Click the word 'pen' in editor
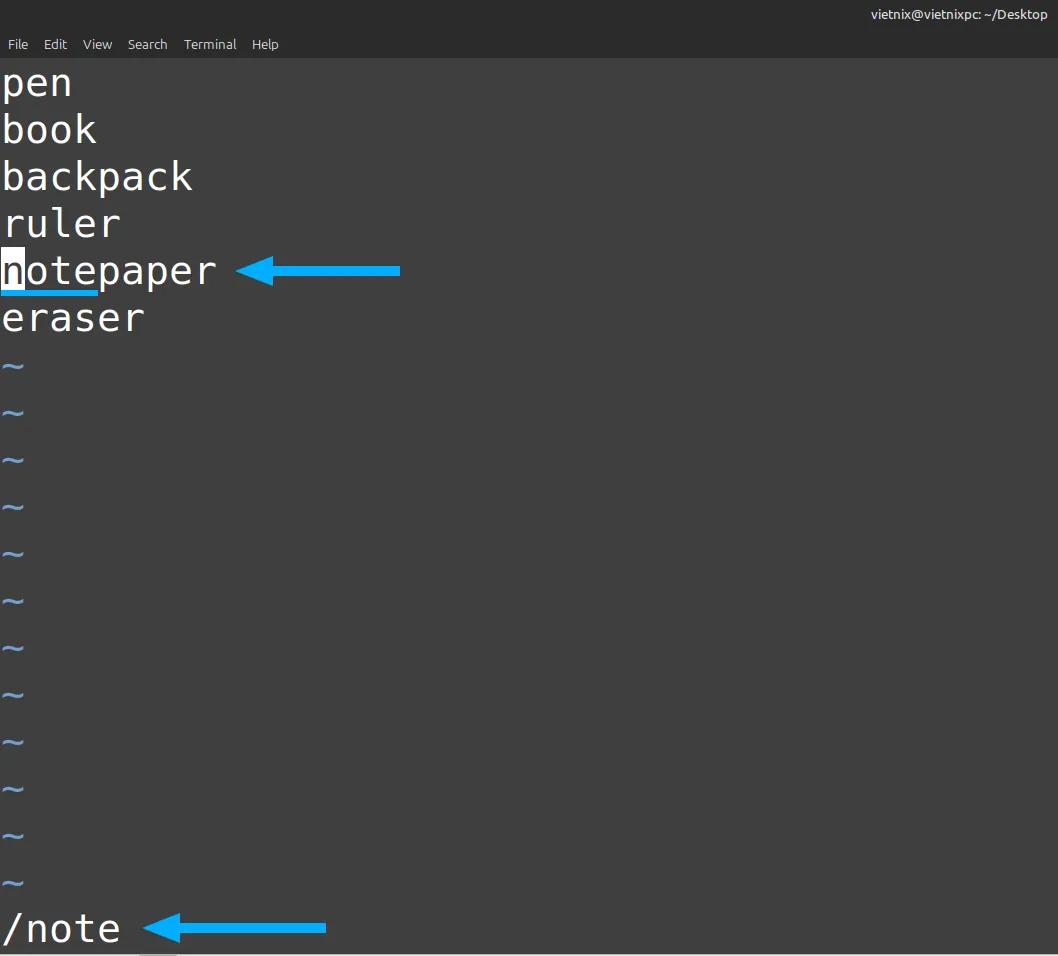Viewport: 1058px width, 956px height. [x=37, y=85]
